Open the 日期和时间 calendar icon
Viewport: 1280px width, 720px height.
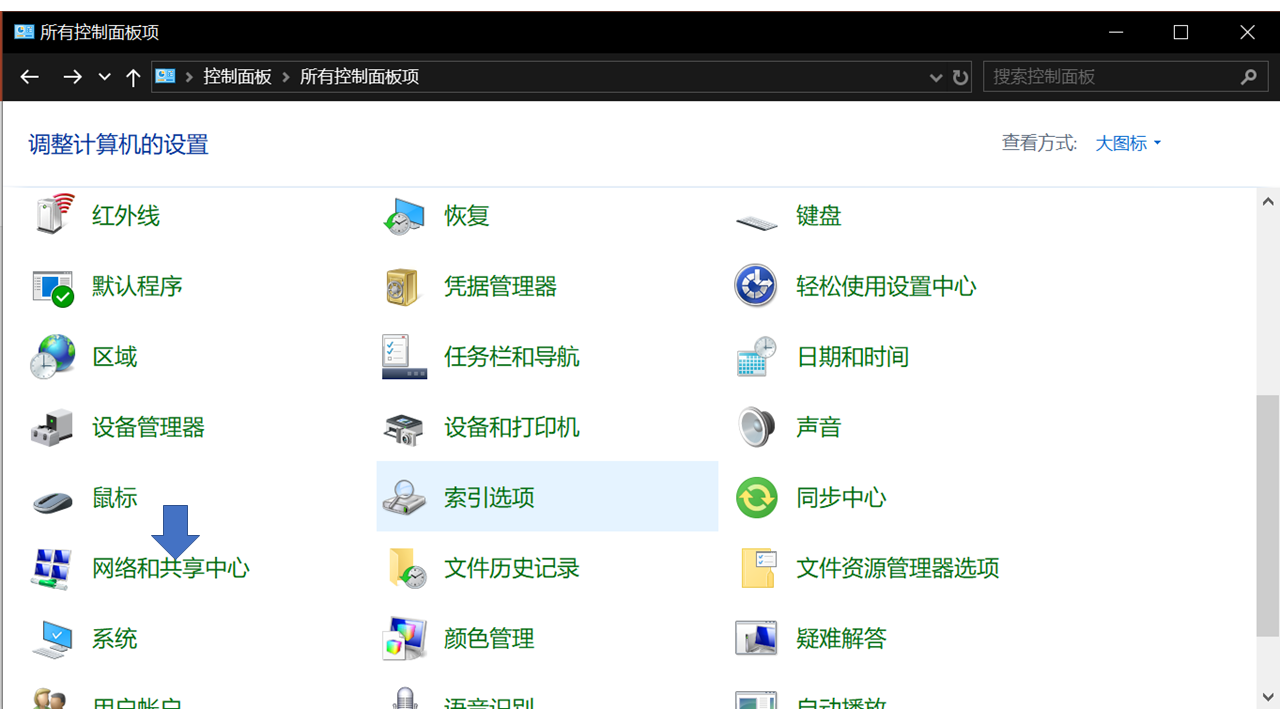[x=757, y=357]
